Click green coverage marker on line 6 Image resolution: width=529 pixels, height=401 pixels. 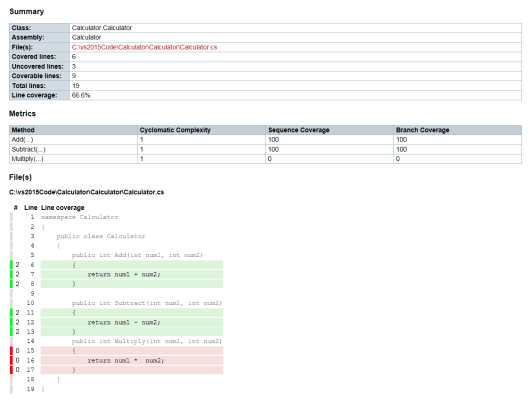pyautogui.click(x=11, y=265)
